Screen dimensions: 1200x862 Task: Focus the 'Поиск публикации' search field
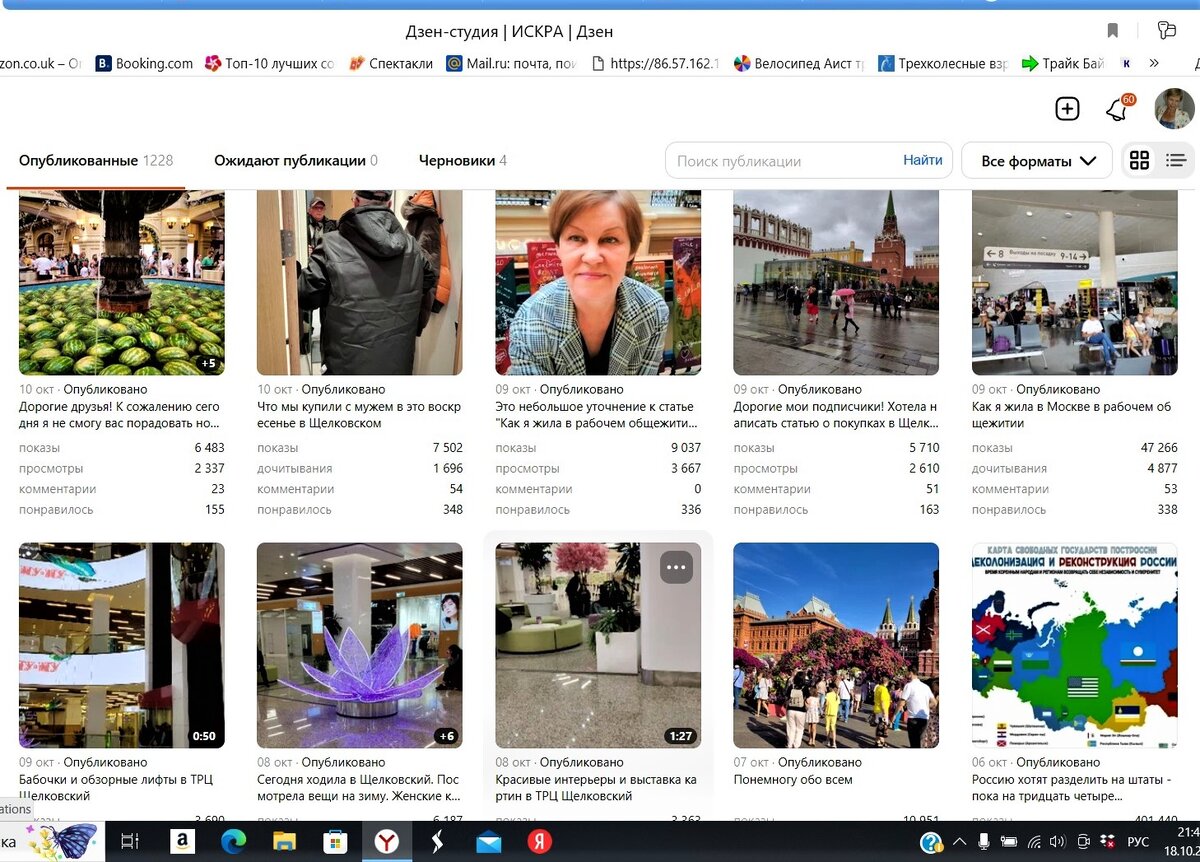tap(785, 161)
